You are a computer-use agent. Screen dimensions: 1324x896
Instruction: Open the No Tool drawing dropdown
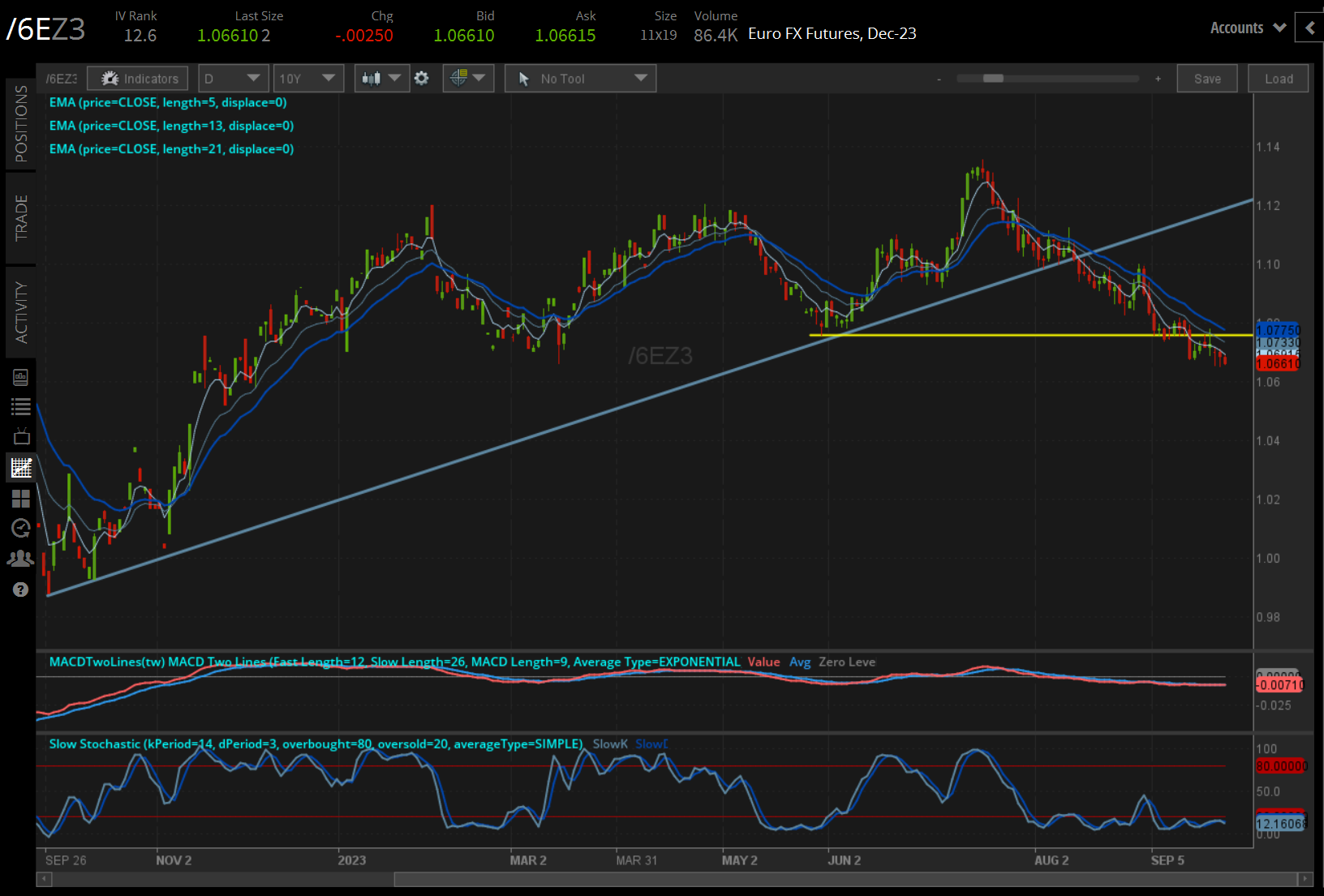click(580, 79)
